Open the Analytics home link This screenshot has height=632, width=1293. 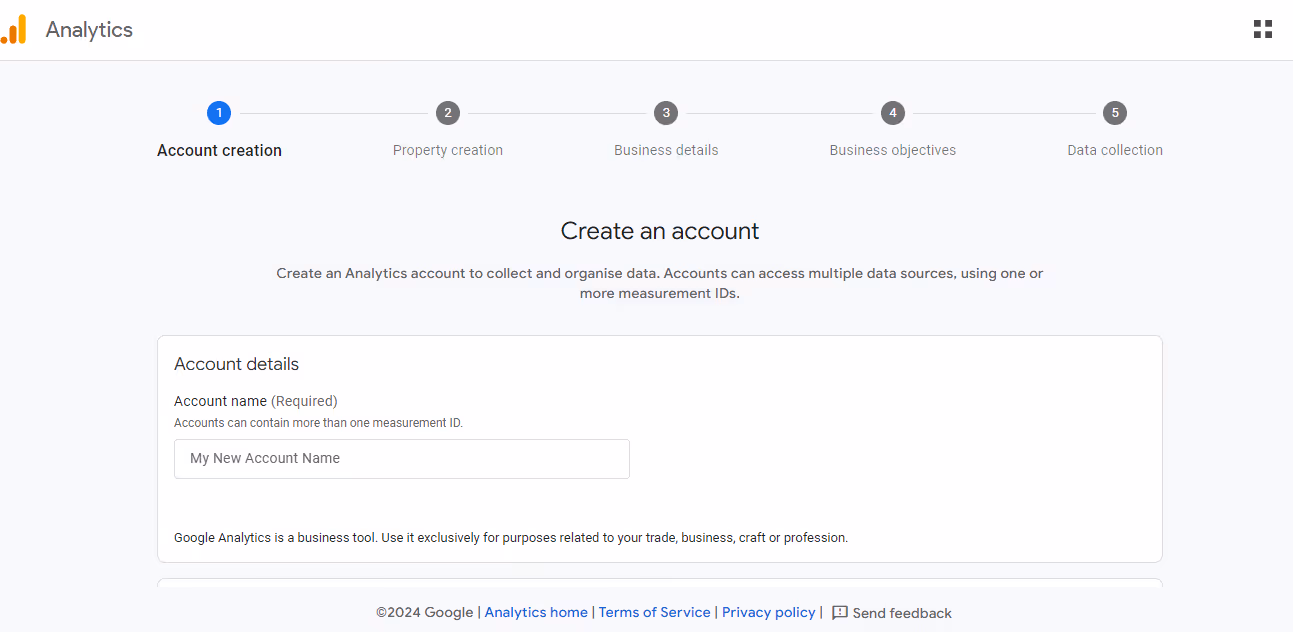pos(536,613)
